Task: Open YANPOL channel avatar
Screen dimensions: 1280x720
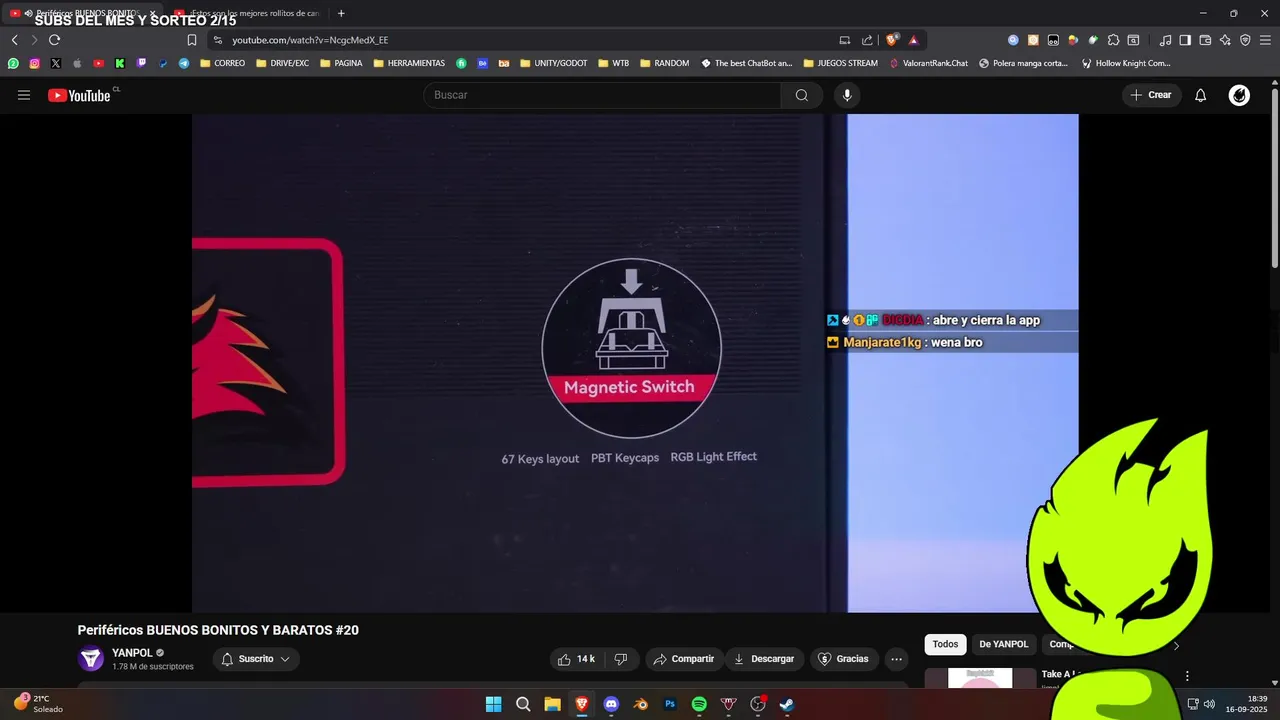Action: click(91, 659)
